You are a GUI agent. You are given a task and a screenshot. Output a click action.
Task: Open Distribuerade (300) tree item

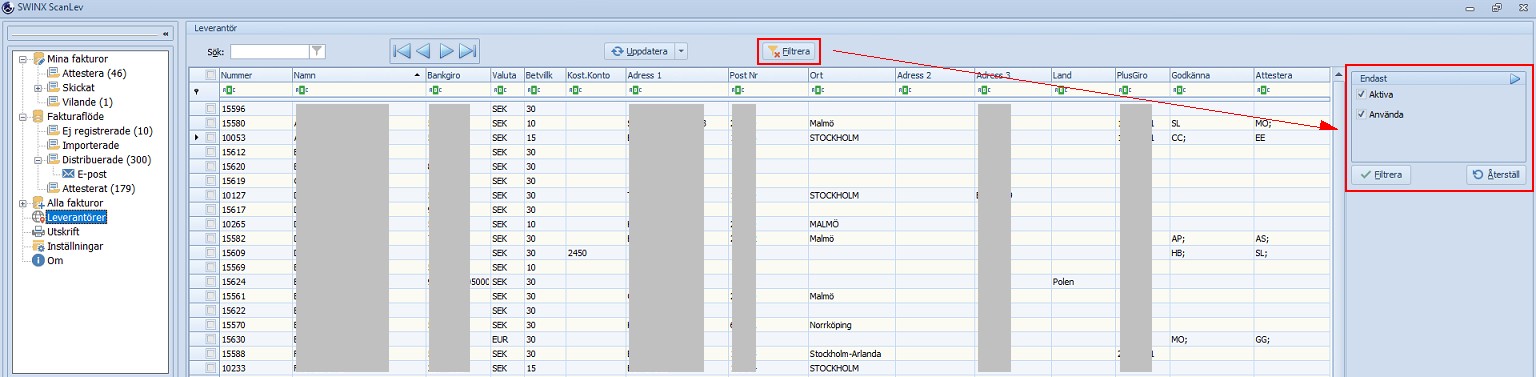[x=106, y=160]
